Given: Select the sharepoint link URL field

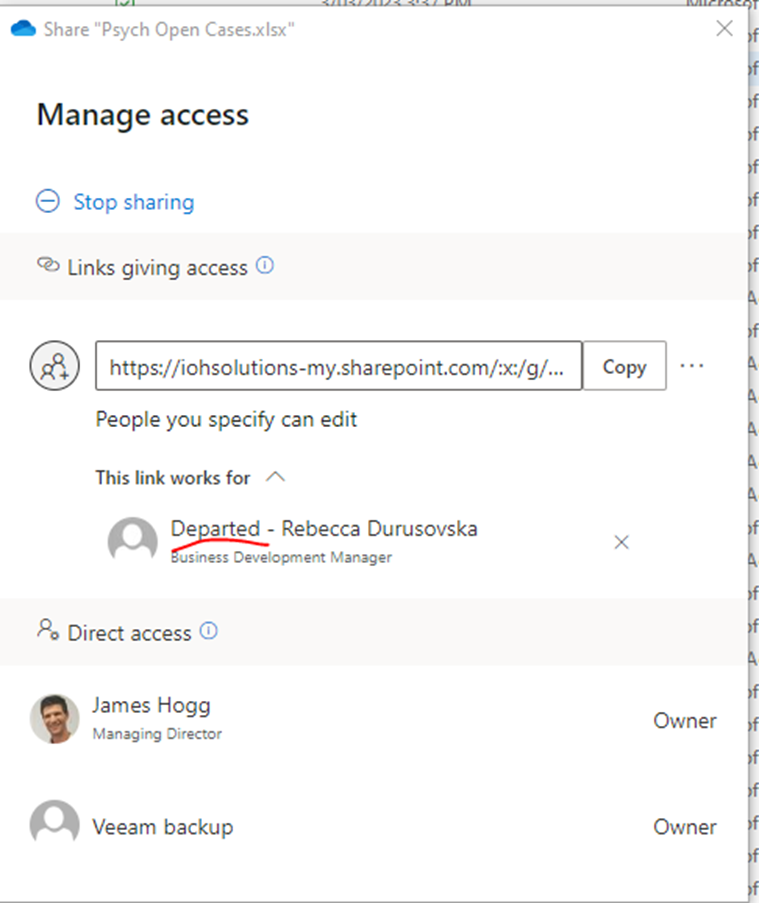Looking at the screenshot, I should click(339, 366).
